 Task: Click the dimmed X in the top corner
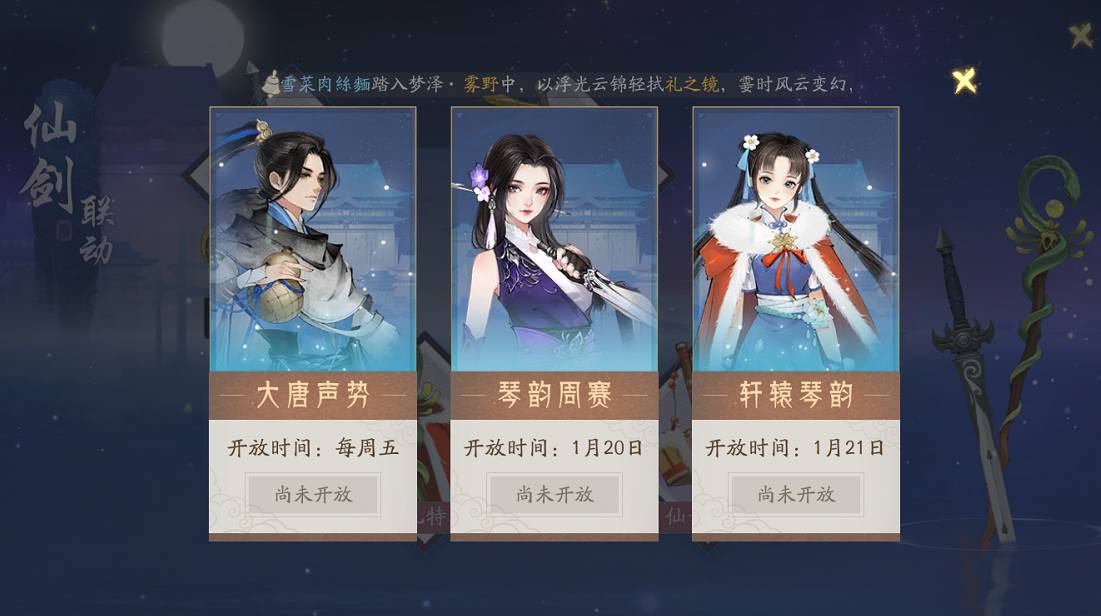[x=1081, y=36]
